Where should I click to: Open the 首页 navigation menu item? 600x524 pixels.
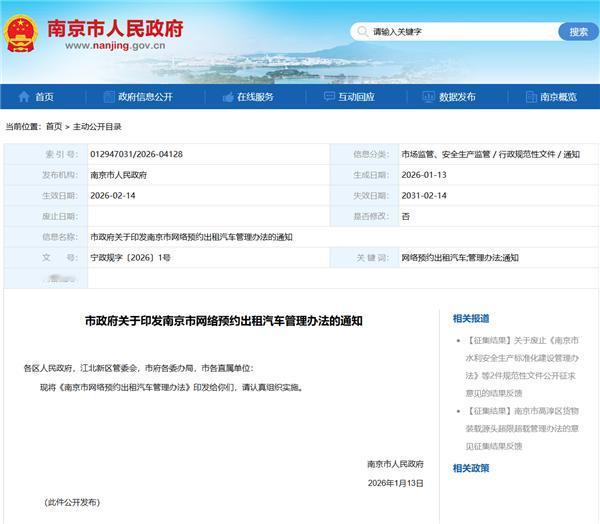(44, 97)
